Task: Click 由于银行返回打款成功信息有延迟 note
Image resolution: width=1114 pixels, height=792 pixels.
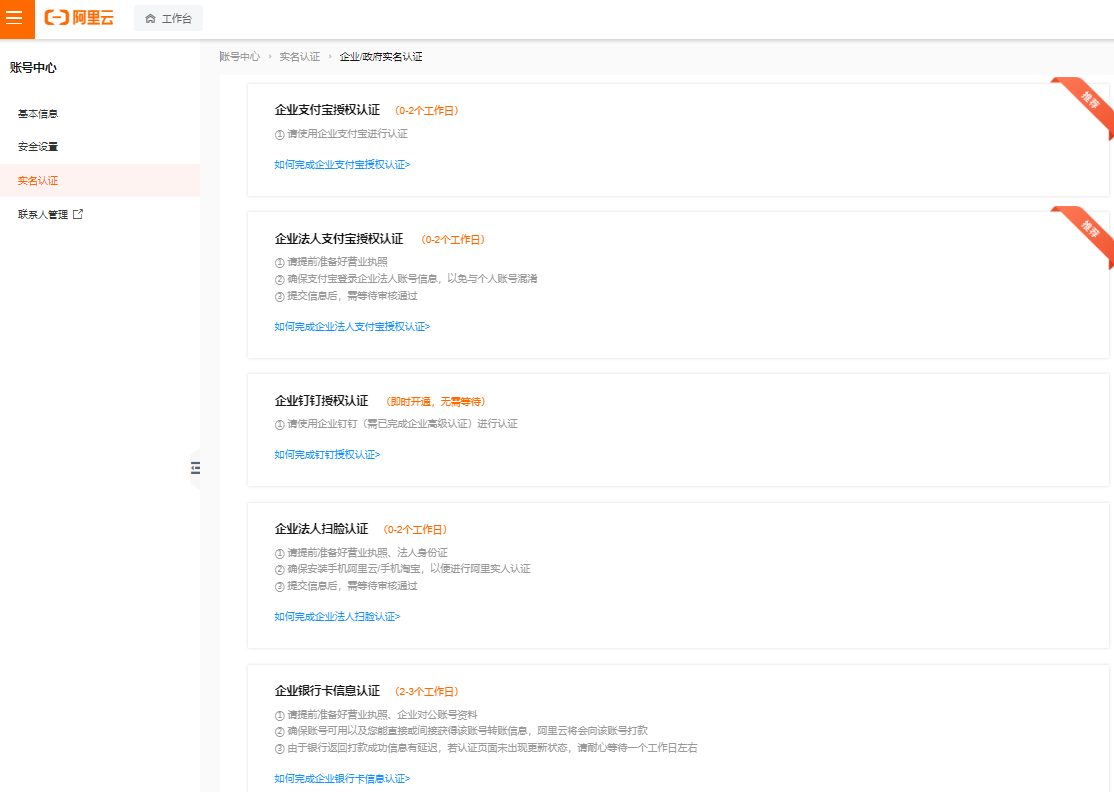Action: click(492, 748)
